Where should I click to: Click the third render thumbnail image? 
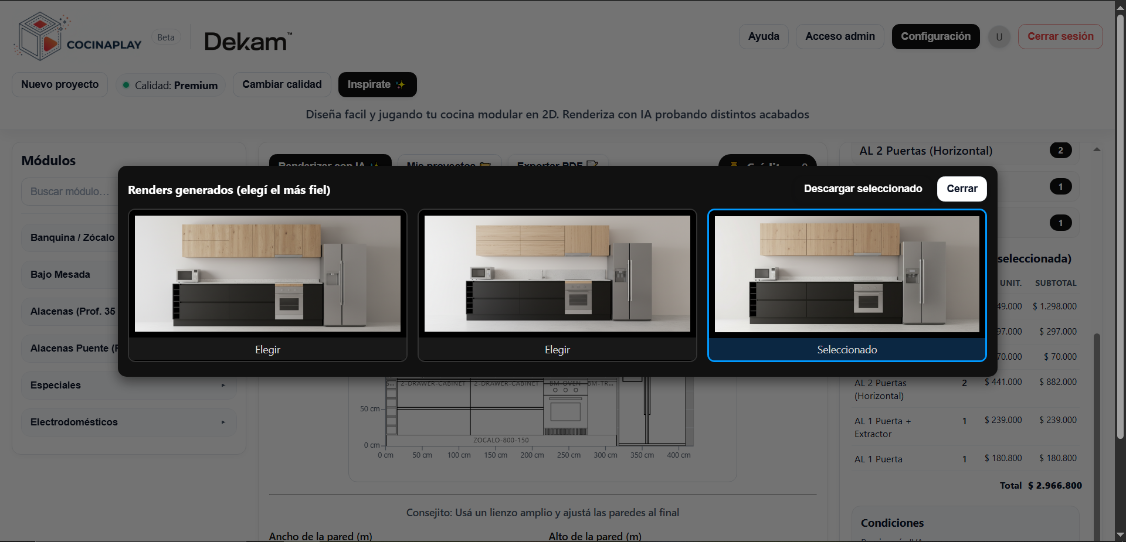tap(846, 274)
